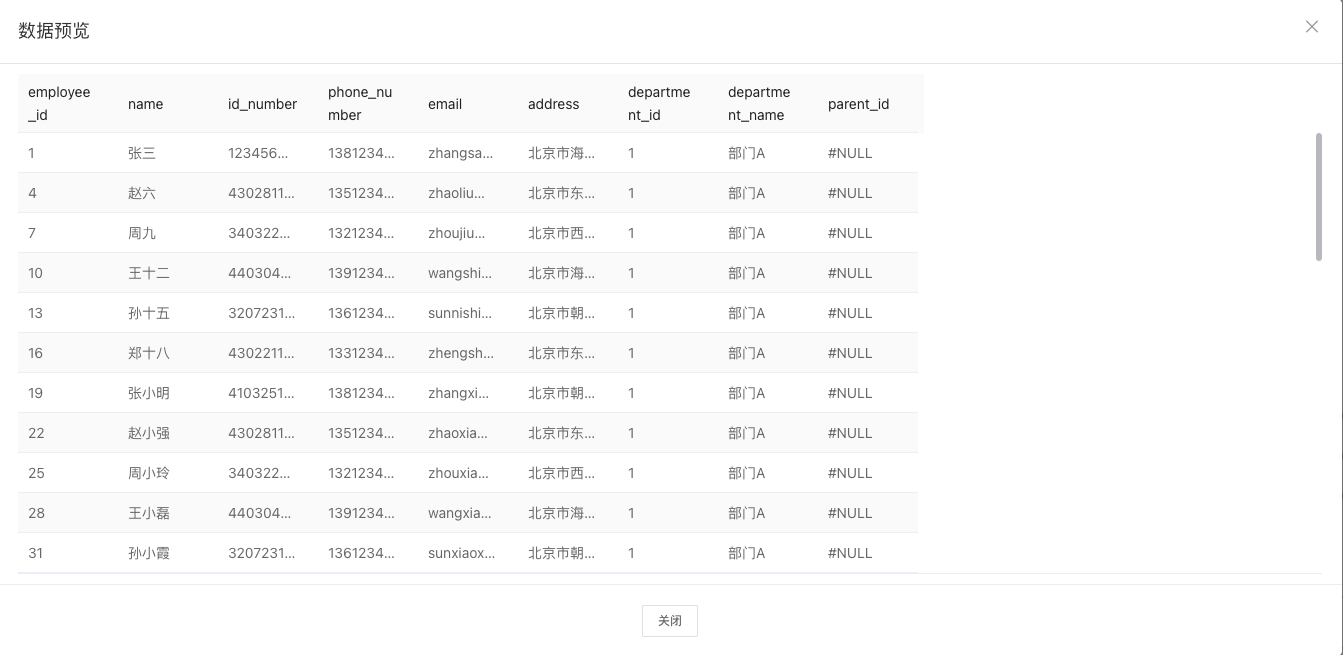Select the name cell 王小磊
The width and height of the screenshot is (1343, 655).
[x=149, y=513]
